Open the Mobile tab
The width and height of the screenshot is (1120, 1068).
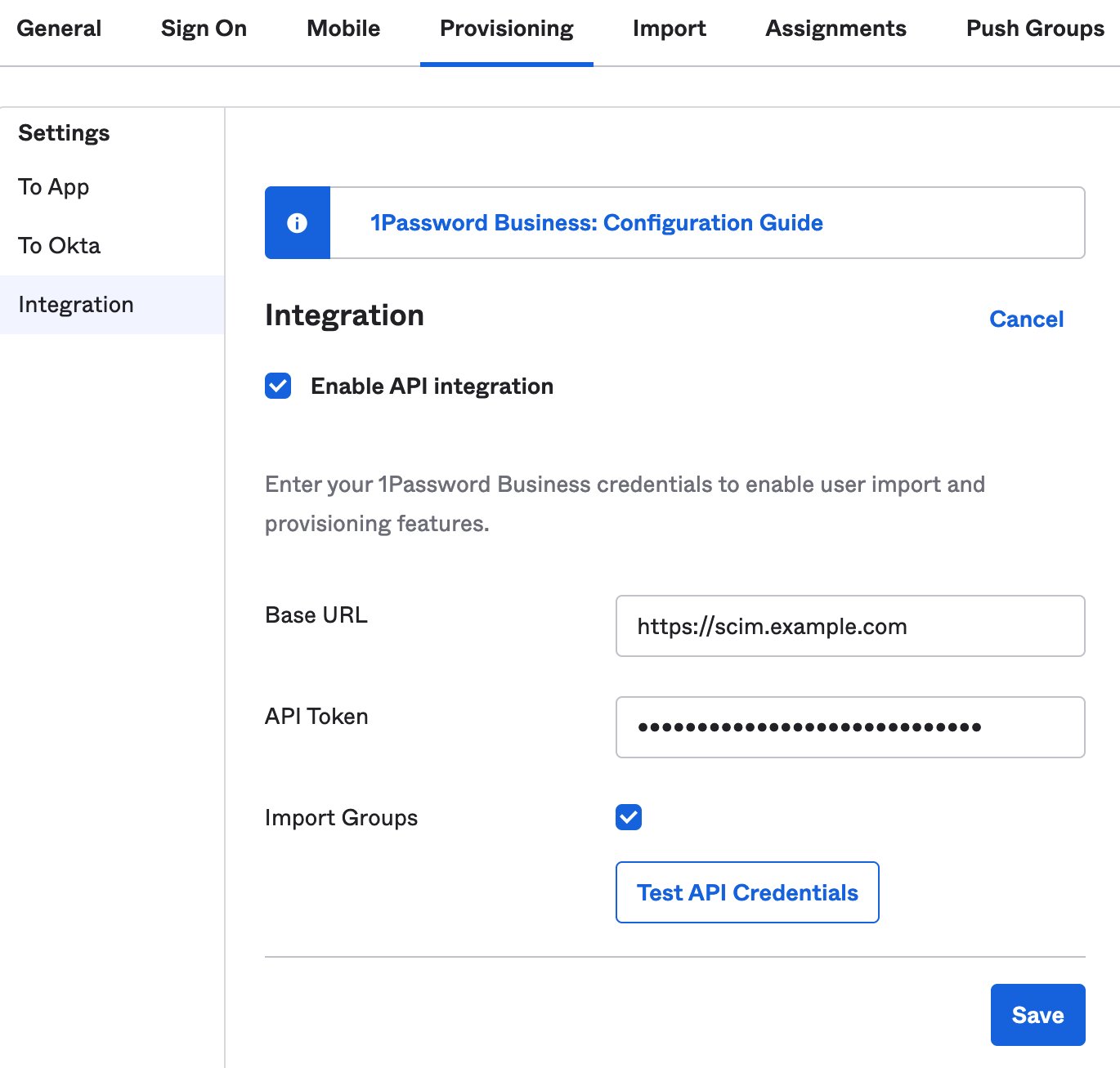(343, 29)
